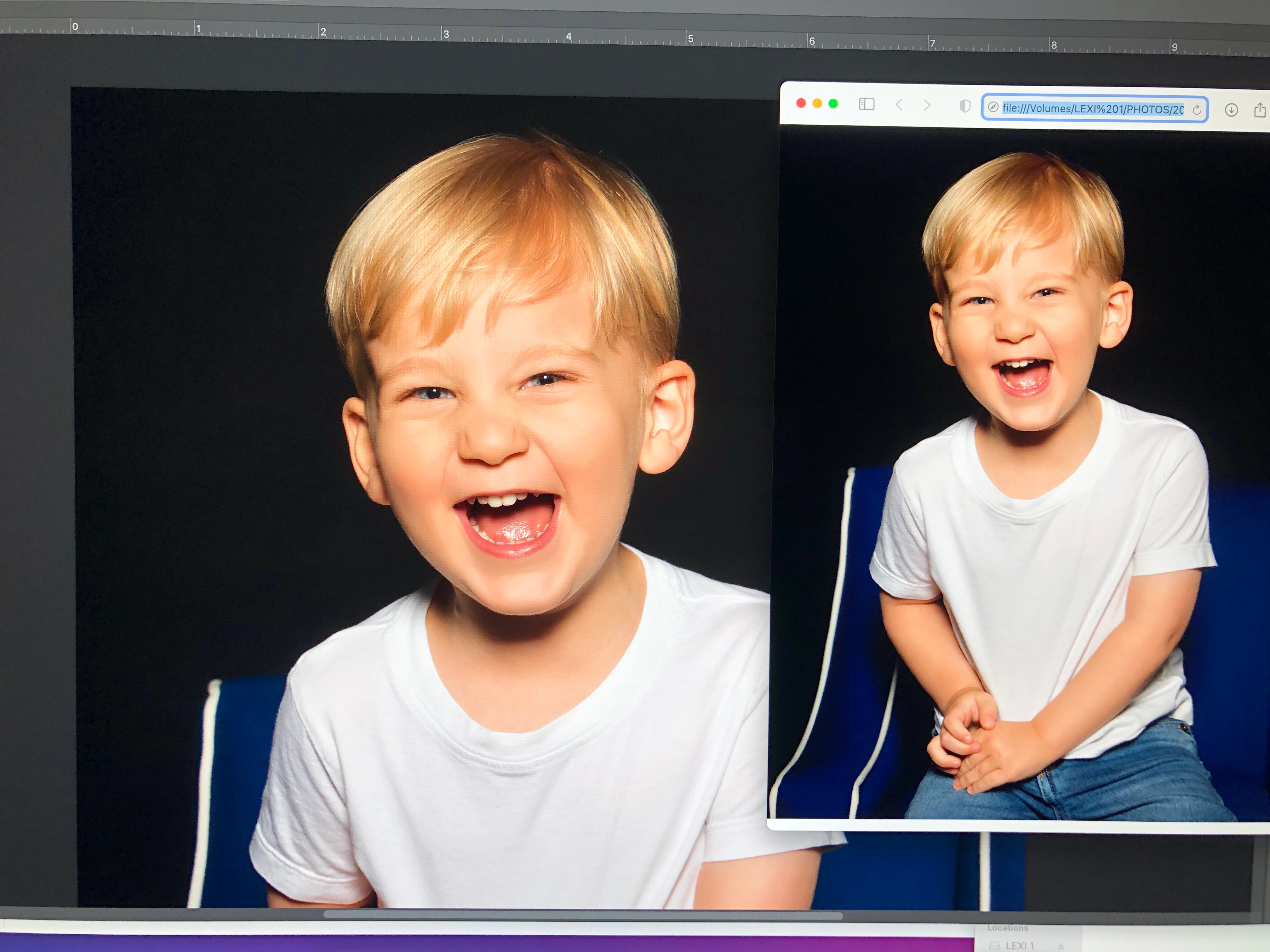The height and width of the screenshot is (952, 1270).
Task: Toggle the Safari sidebar icon
Action: tap(867, 104)
